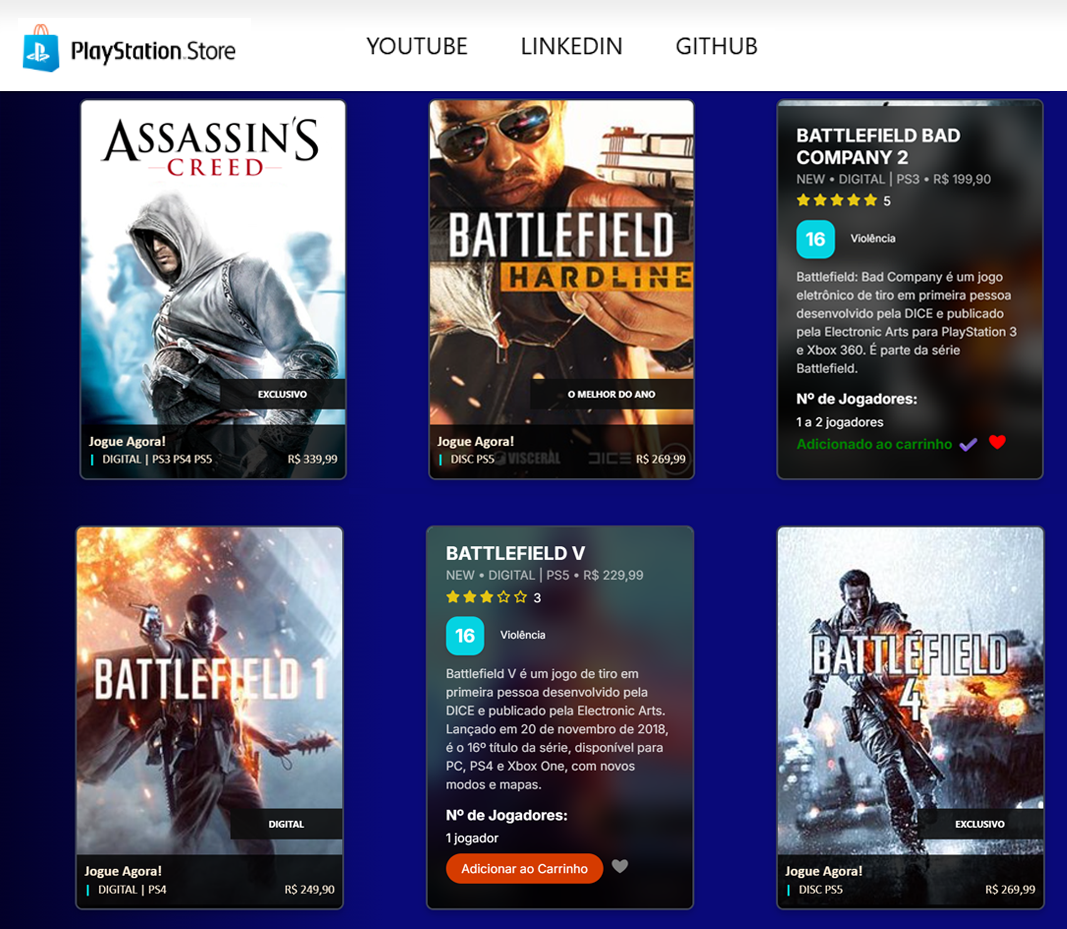Click the O MELHOR DO ANO badge
Image resolution: width=1067 pixels, height=929 pixels.
(x=612, y=394)
